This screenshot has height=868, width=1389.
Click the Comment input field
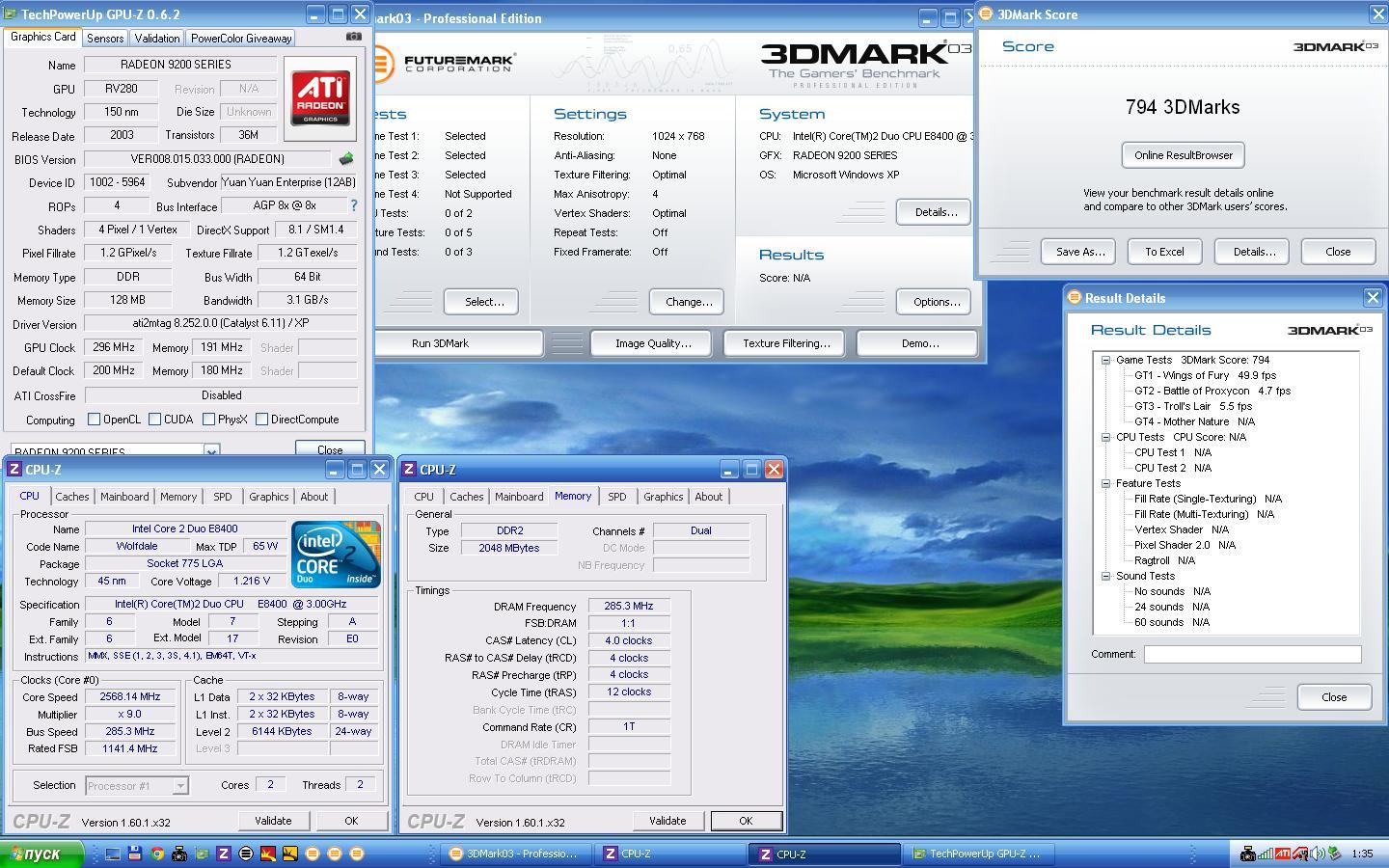tap(1252, 654)
